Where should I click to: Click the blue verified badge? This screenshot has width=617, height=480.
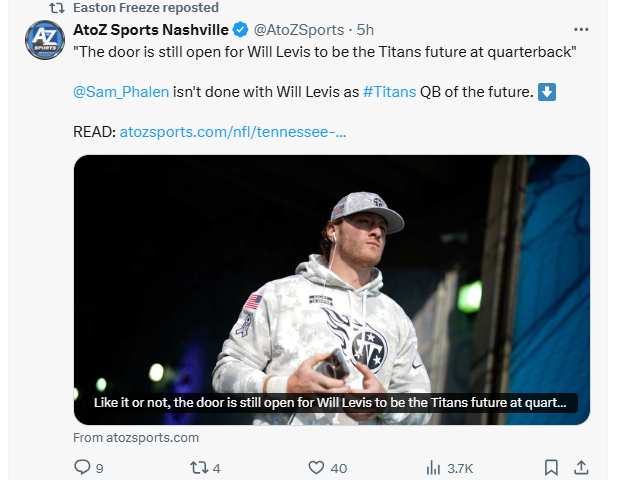(241, 29)
